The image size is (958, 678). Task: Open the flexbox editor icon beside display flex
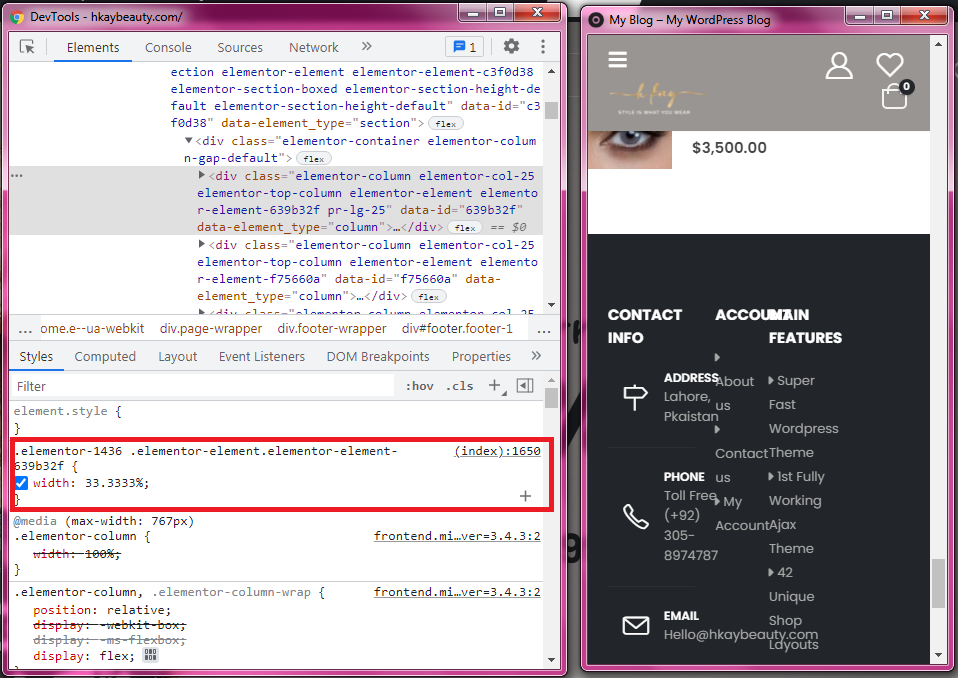click(x=150, y=655)
